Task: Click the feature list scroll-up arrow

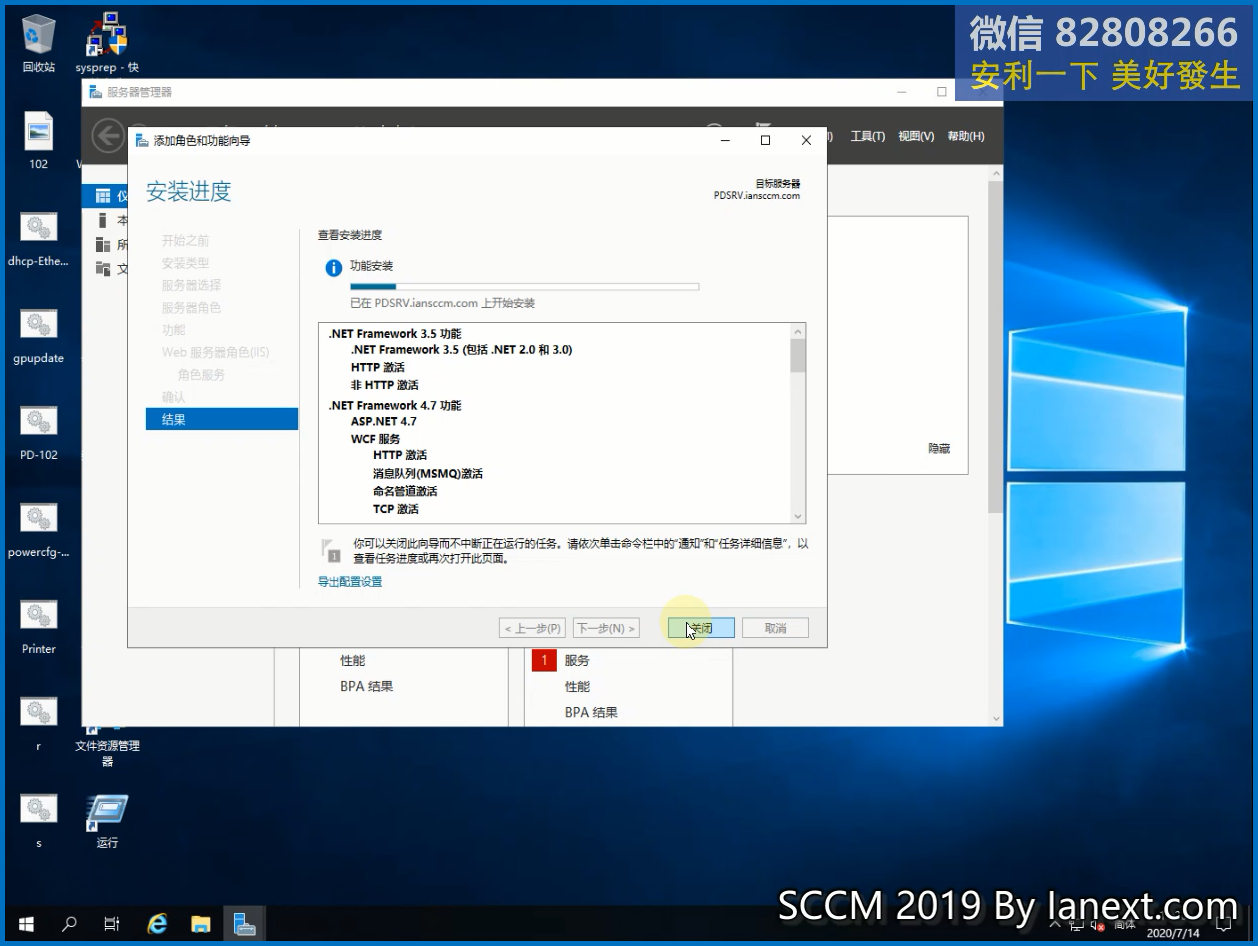Action: coord(798,332)
